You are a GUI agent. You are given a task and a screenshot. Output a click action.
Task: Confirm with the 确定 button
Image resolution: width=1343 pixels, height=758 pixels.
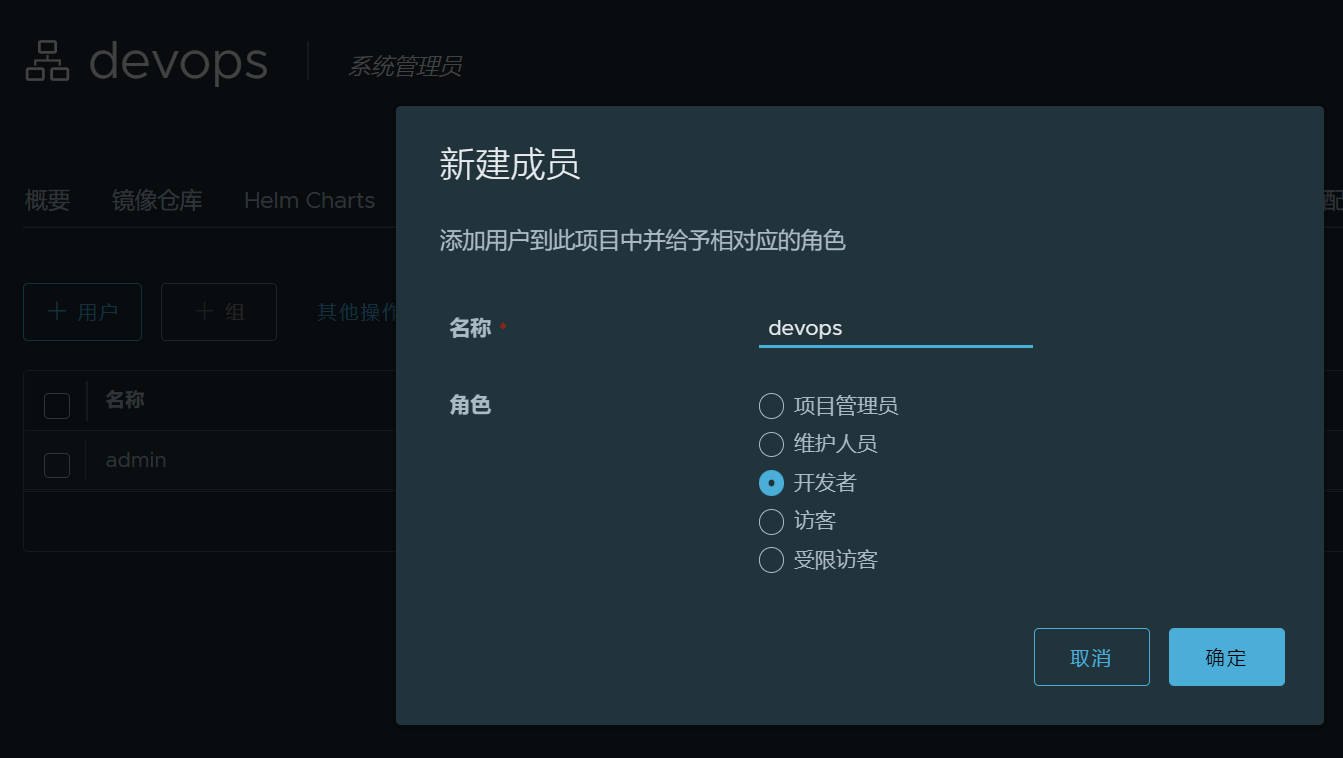pos(1226,657)
